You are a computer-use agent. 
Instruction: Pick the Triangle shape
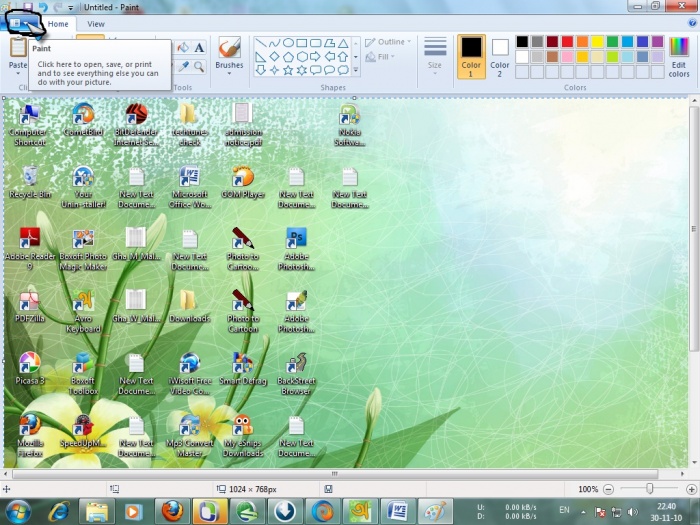click(x=343, y=43)
